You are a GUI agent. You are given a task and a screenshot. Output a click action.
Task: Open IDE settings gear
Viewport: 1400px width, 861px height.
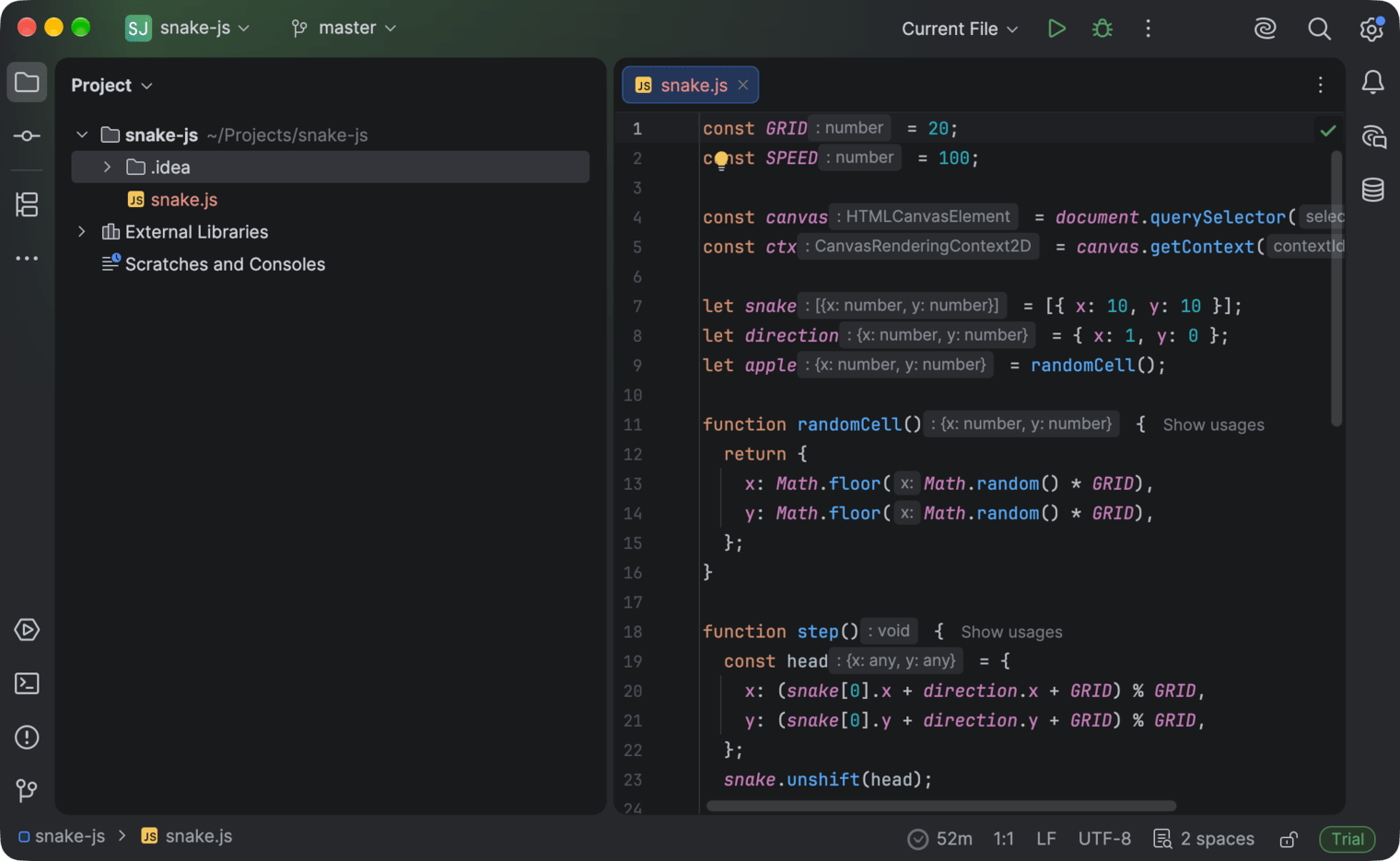coord(1371,29)
